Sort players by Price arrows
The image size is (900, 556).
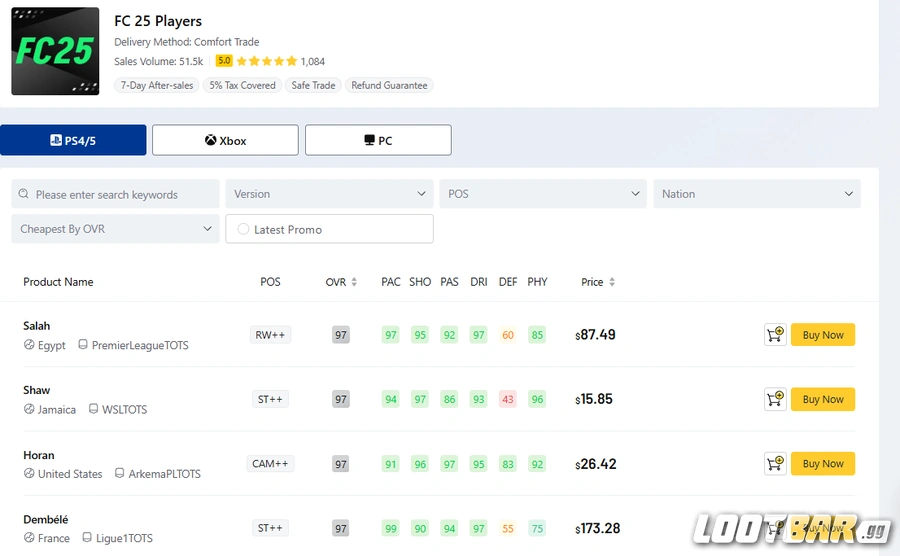[612, 282]
